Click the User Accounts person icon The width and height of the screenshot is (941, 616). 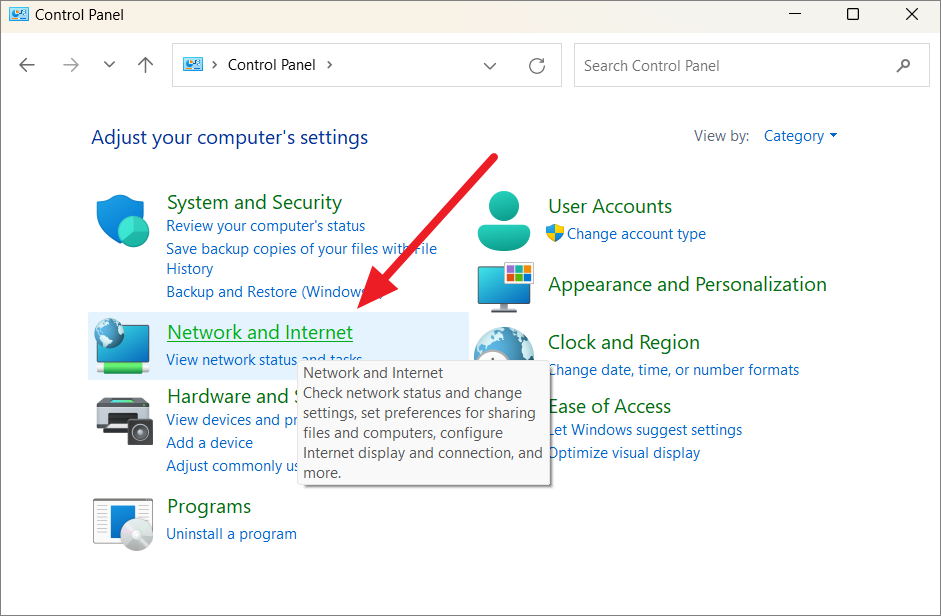(503, 222)
